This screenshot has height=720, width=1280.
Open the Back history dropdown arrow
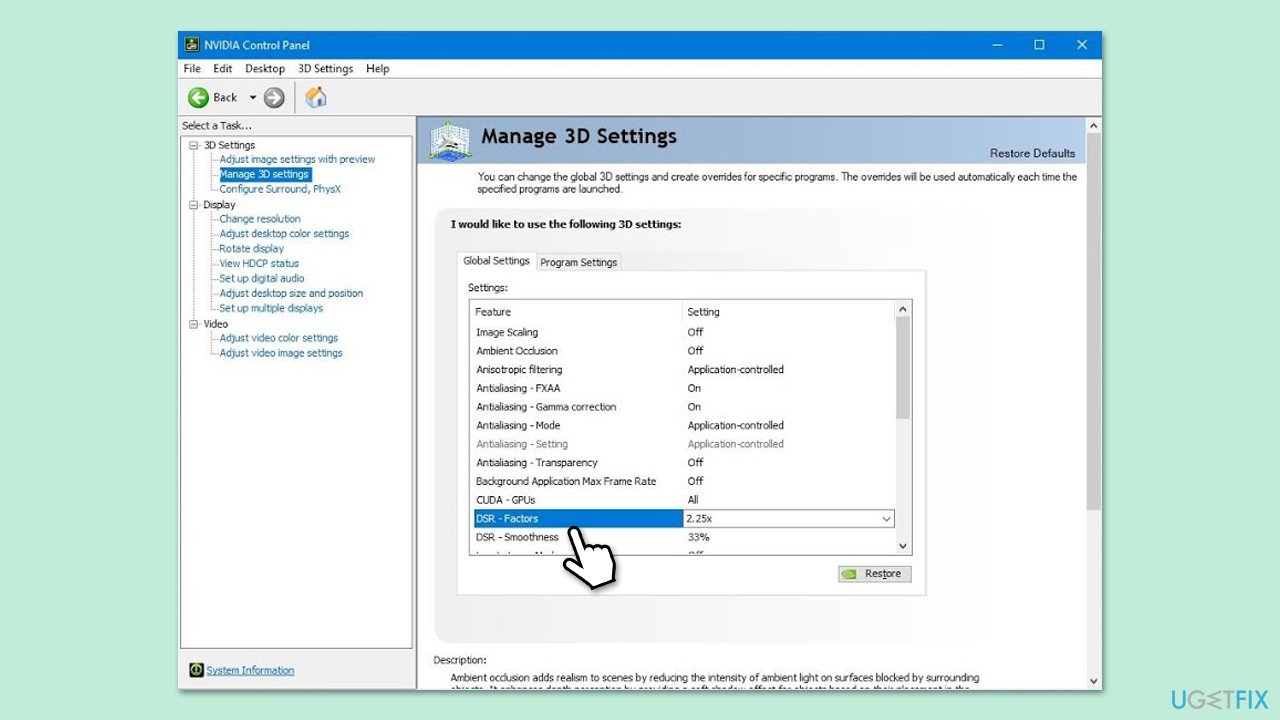(x=253, y=97)
